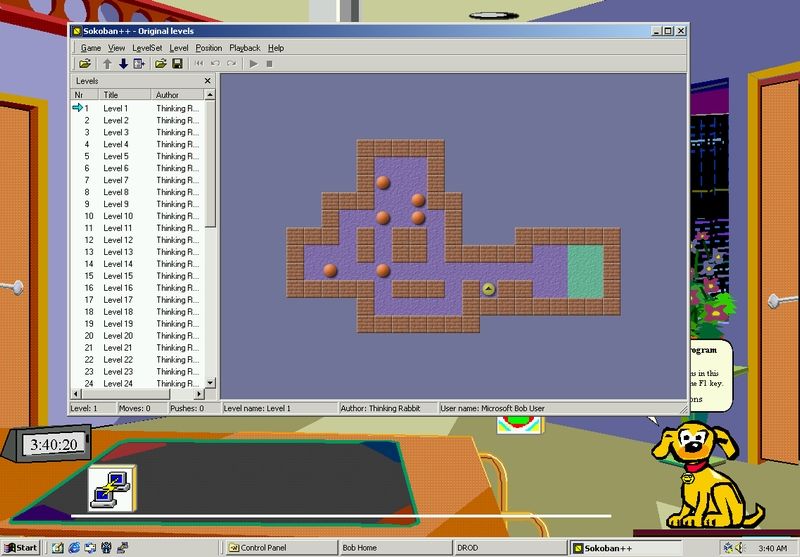Click the Author: Thinking Rabbit status field

click(388, 408)
